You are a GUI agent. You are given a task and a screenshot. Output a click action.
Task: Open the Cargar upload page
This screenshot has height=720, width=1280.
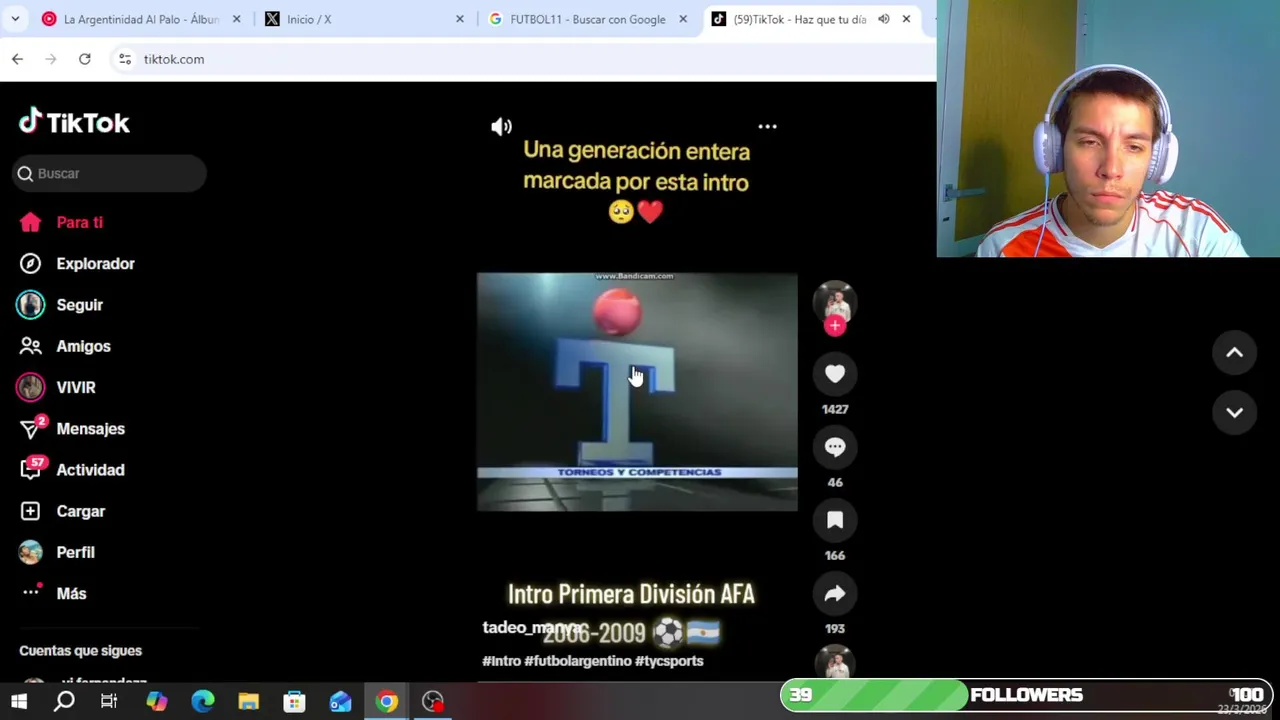click(63, 511)
